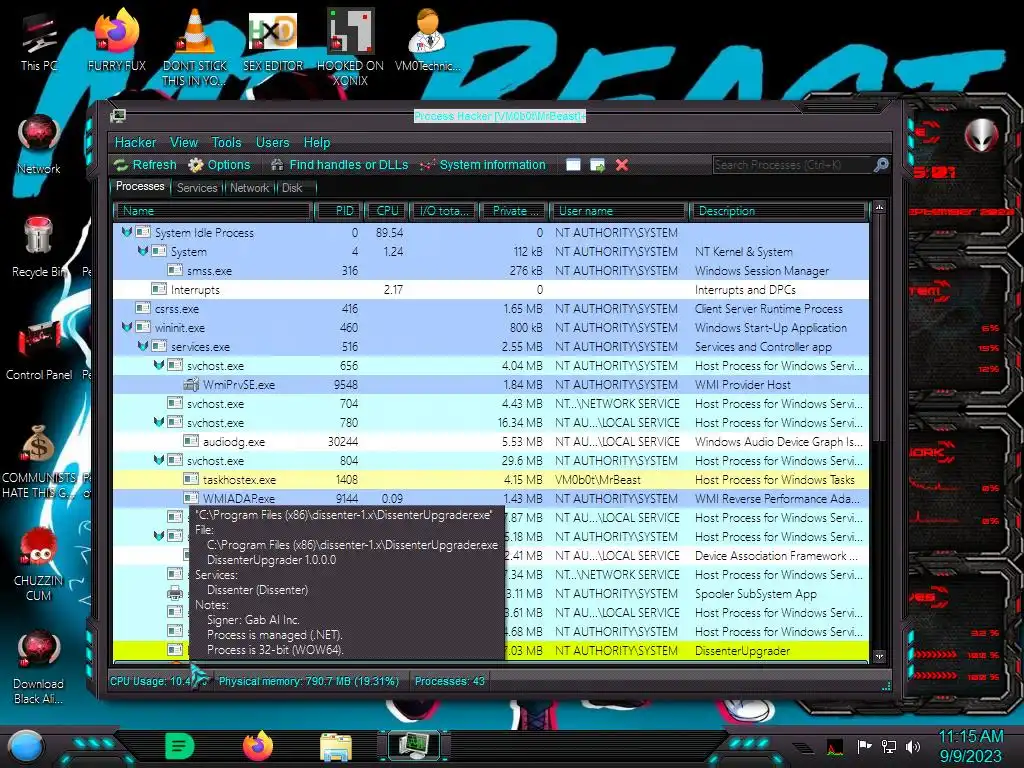Sort by the CPU column header
Viewport: 1024px width, 768px height.
pos(385,211)
